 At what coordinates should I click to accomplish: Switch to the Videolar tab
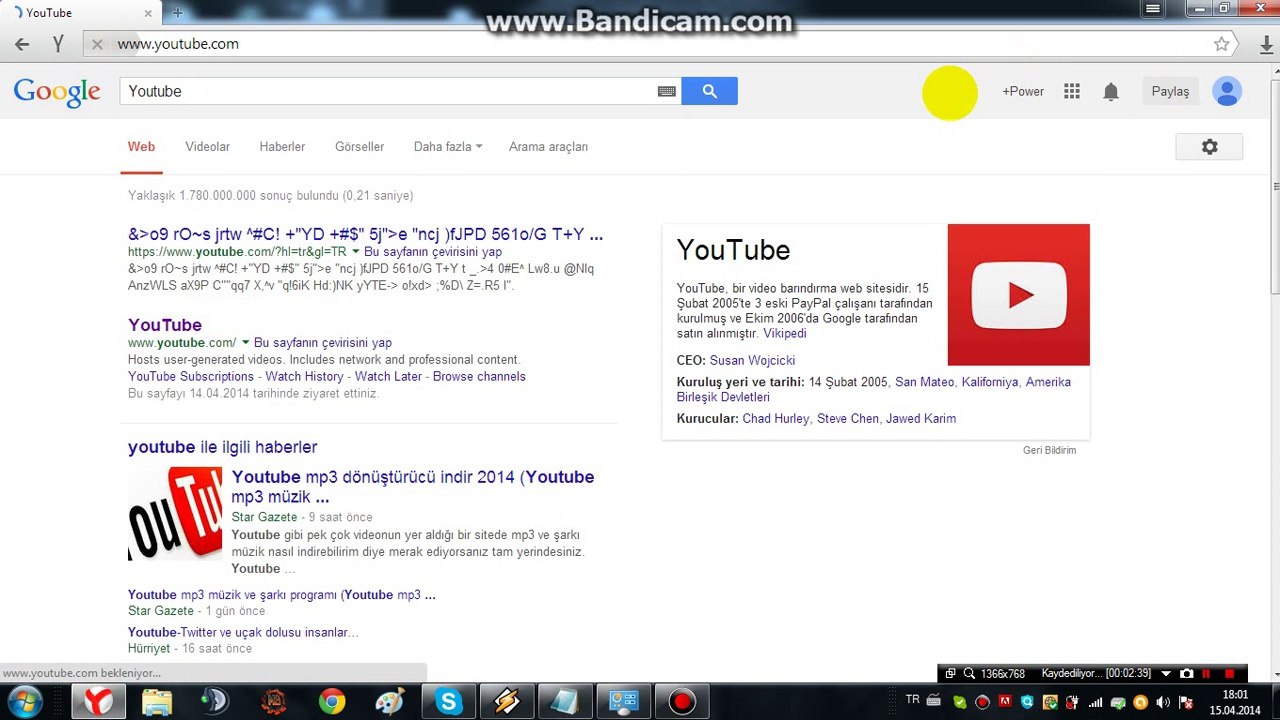[x=207, y=147]
